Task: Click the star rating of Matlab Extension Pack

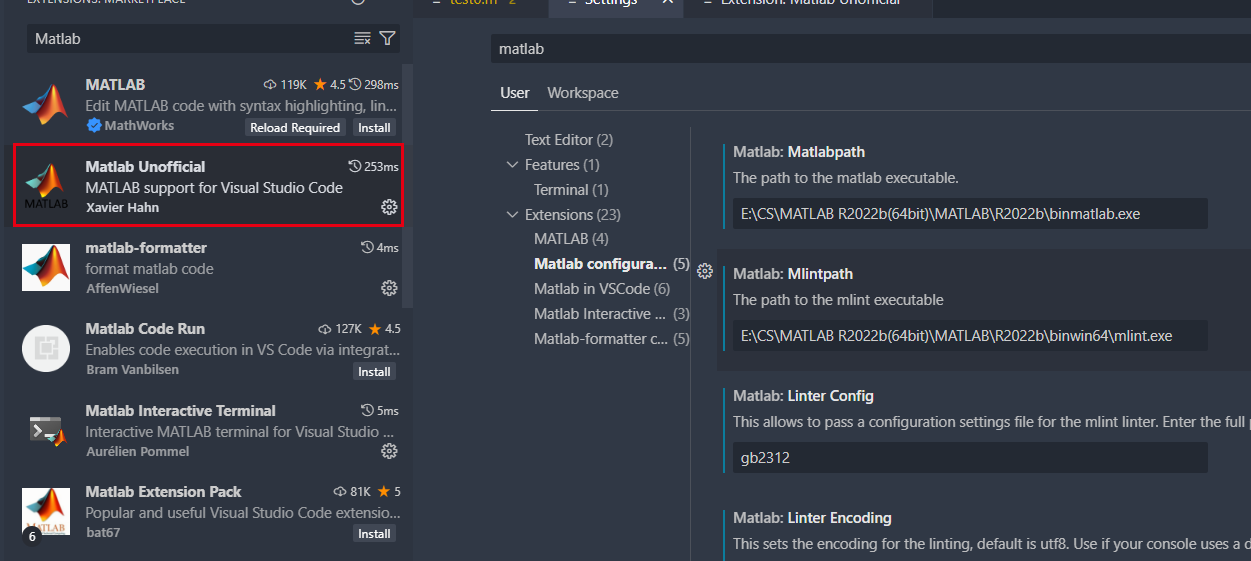Action: pos(390,492)
